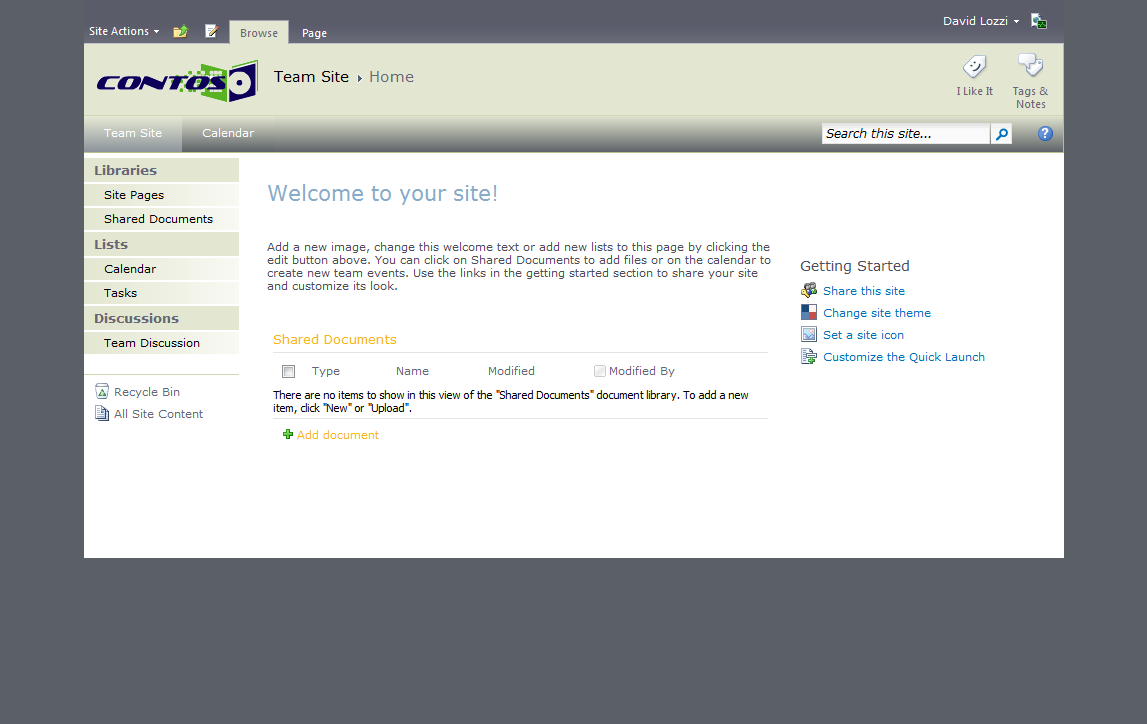The height and width of the screenshot is (724, 1147).
Task: Click the green plus Add document icon
Action: tap(288, 435)
